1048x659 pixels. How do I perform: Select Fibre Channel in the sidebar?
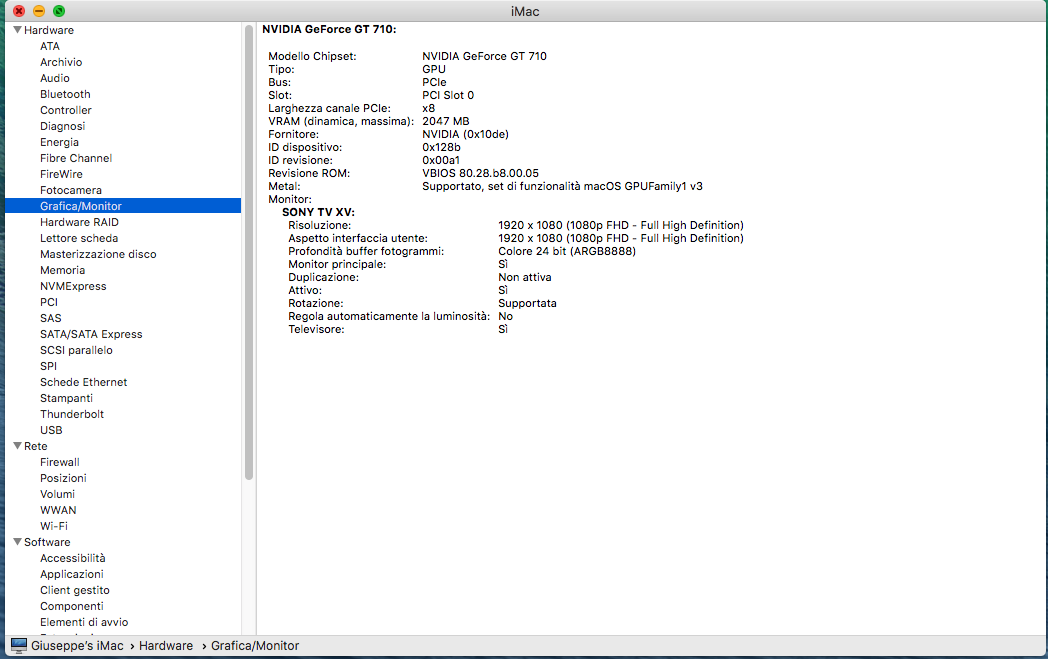pos(76,158)
